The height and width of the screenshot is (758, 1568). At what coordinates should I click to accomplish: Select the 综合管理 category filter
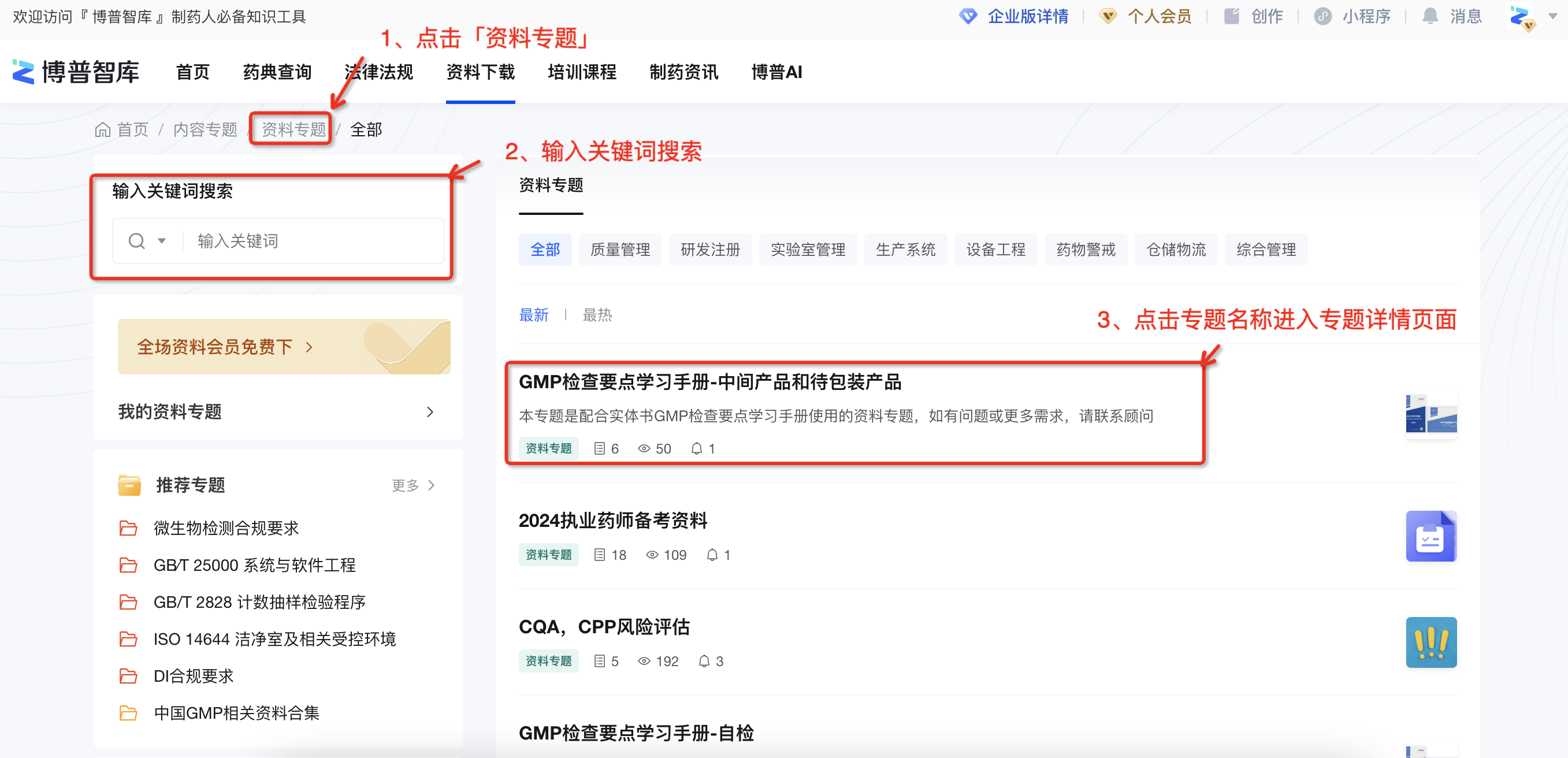click(x=1266, y=250)
